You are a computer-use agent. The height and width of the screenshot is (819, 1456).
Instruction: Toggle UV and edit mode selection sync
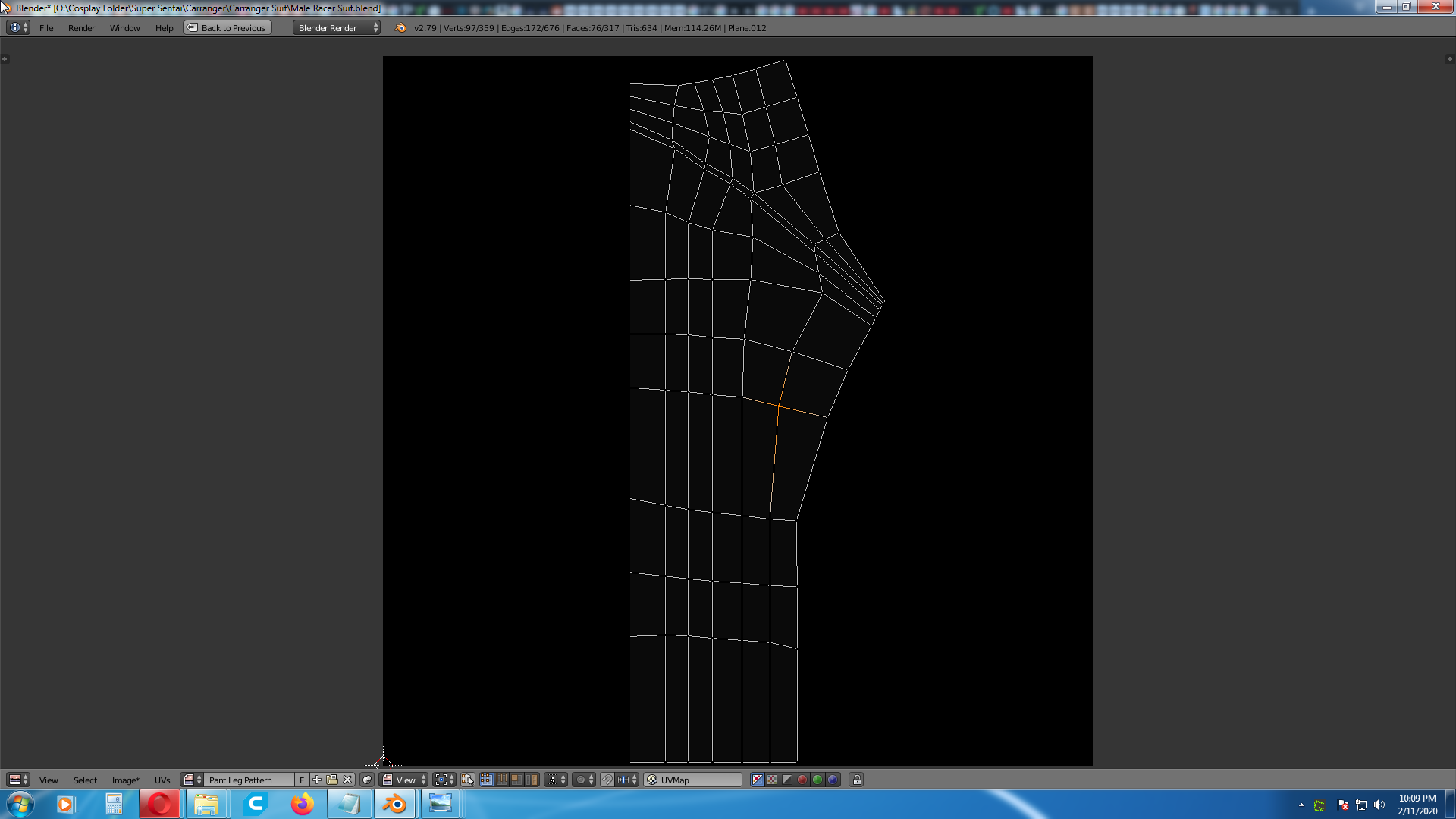[x=468, y=780]
